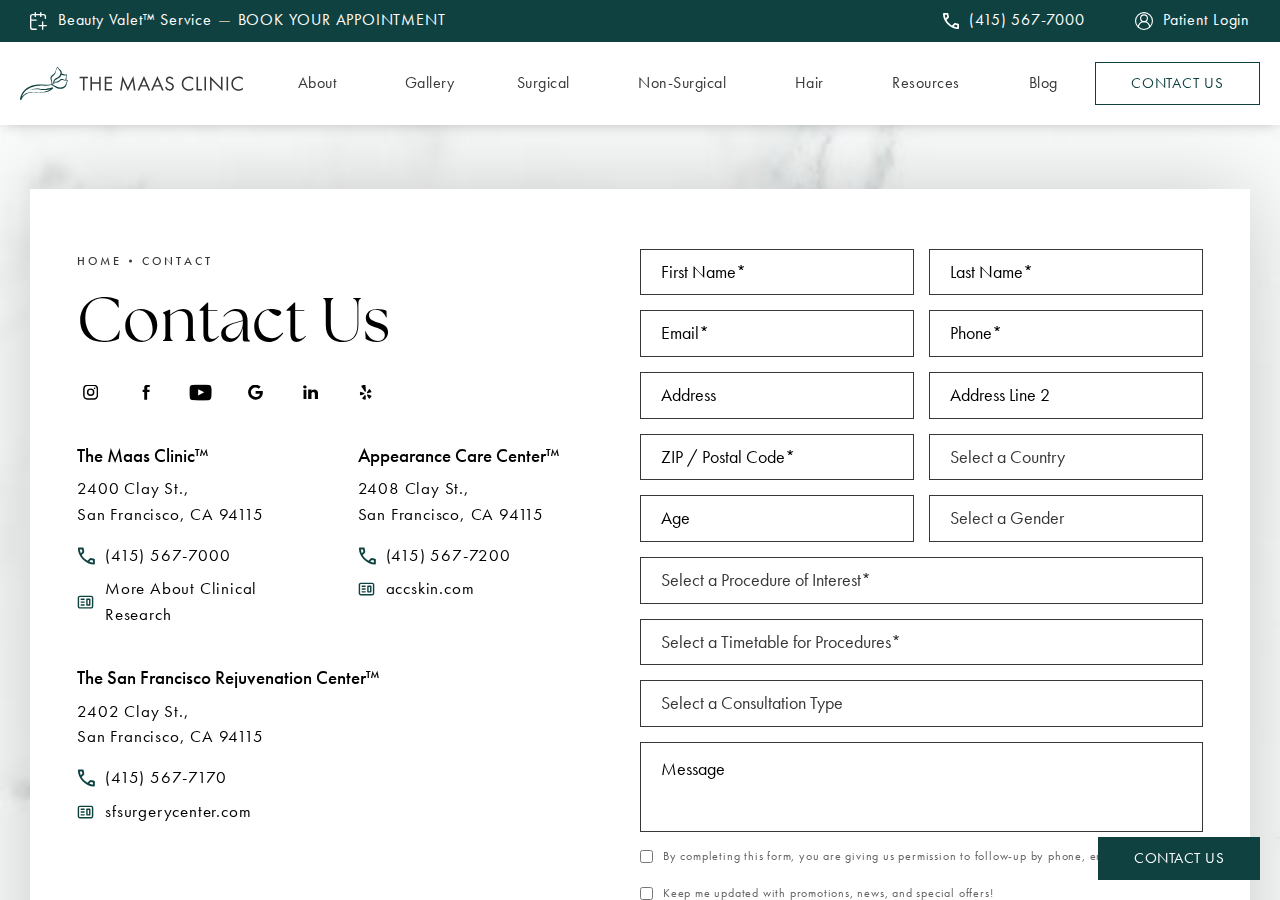Open the Surgical menu
This screenshot has width=1280, height=900.
tap(543, 83)
